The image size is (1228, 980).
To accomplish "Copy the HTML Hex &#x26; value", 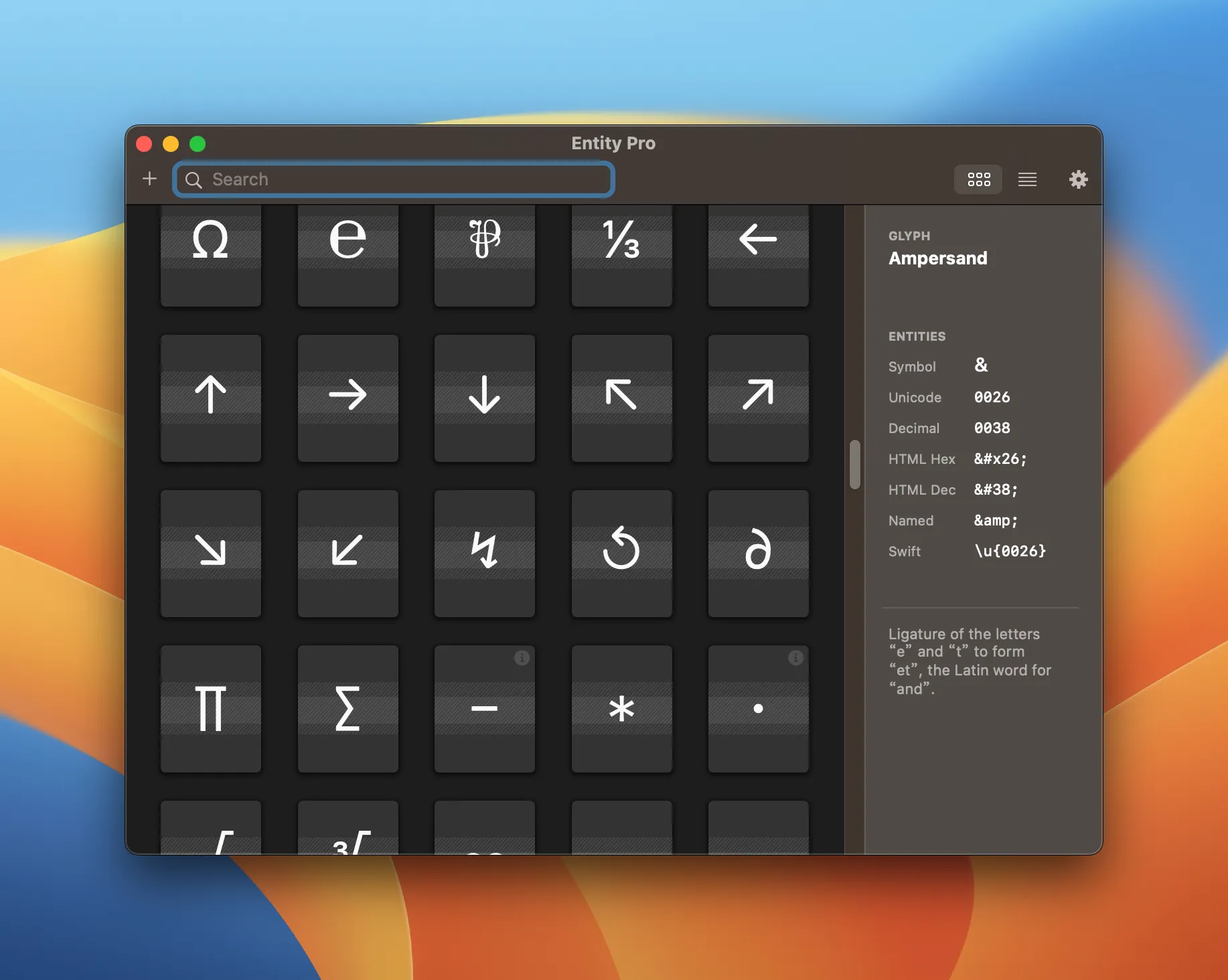I will pos(1000,459).
